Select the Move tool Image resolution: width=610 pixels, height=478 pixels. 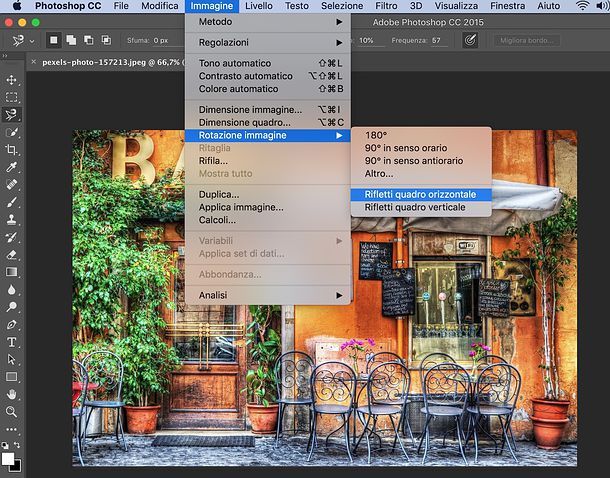11,80
